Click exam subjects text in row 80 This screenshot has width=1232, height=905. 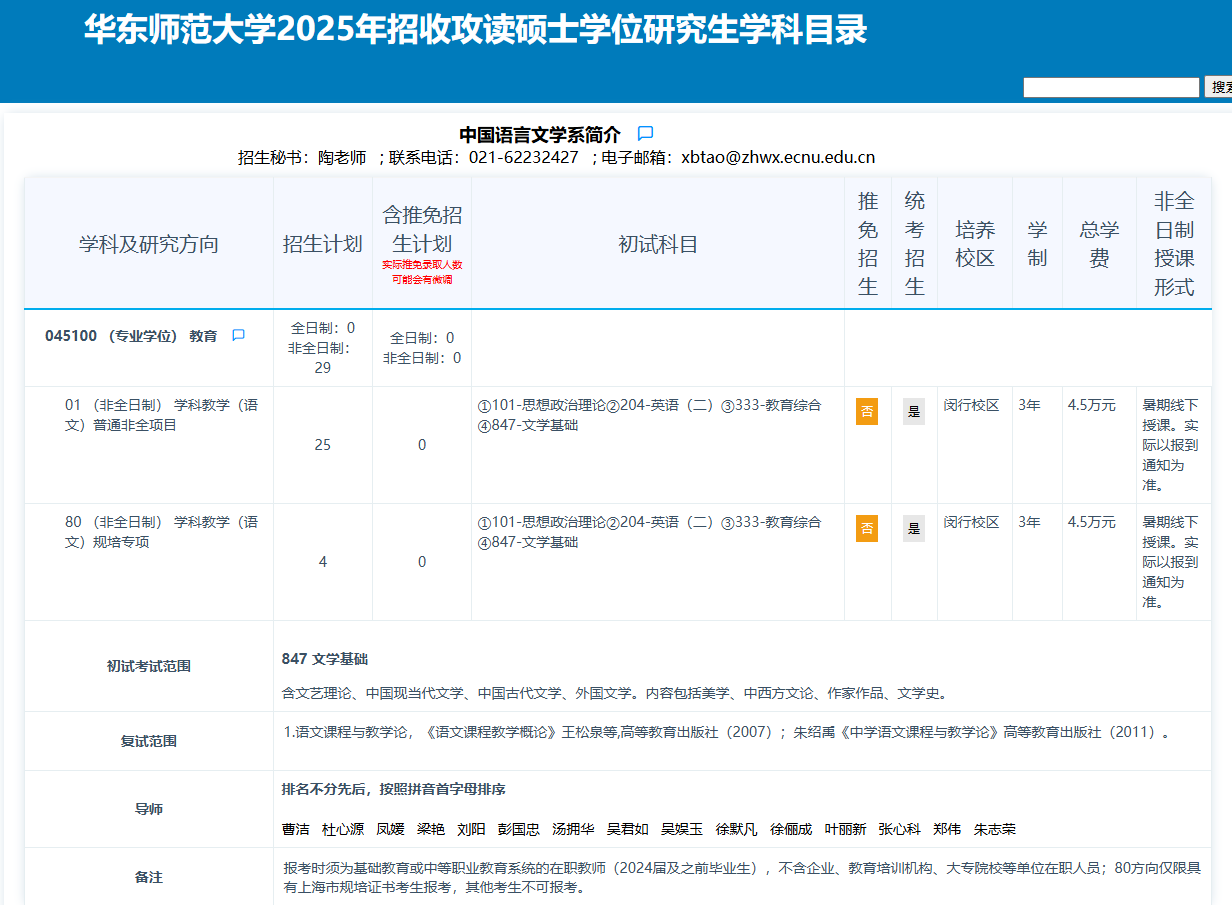(x=649, y=532)
